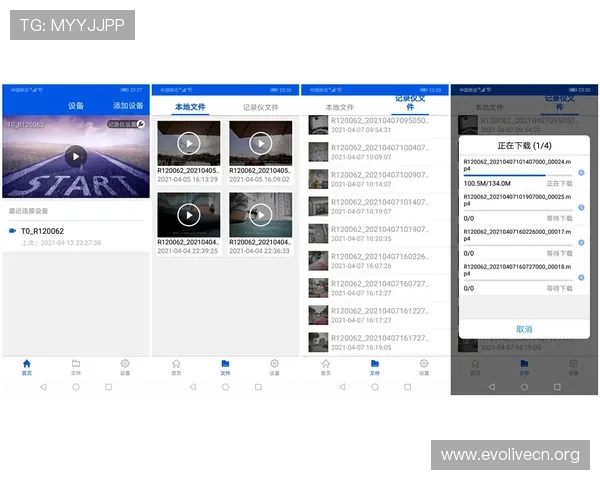600x480 pixels.
Task: Open thumbnail of file dated 2021-04-07 10:09:07
Action: pyautogui.click(x=318, y=152)
